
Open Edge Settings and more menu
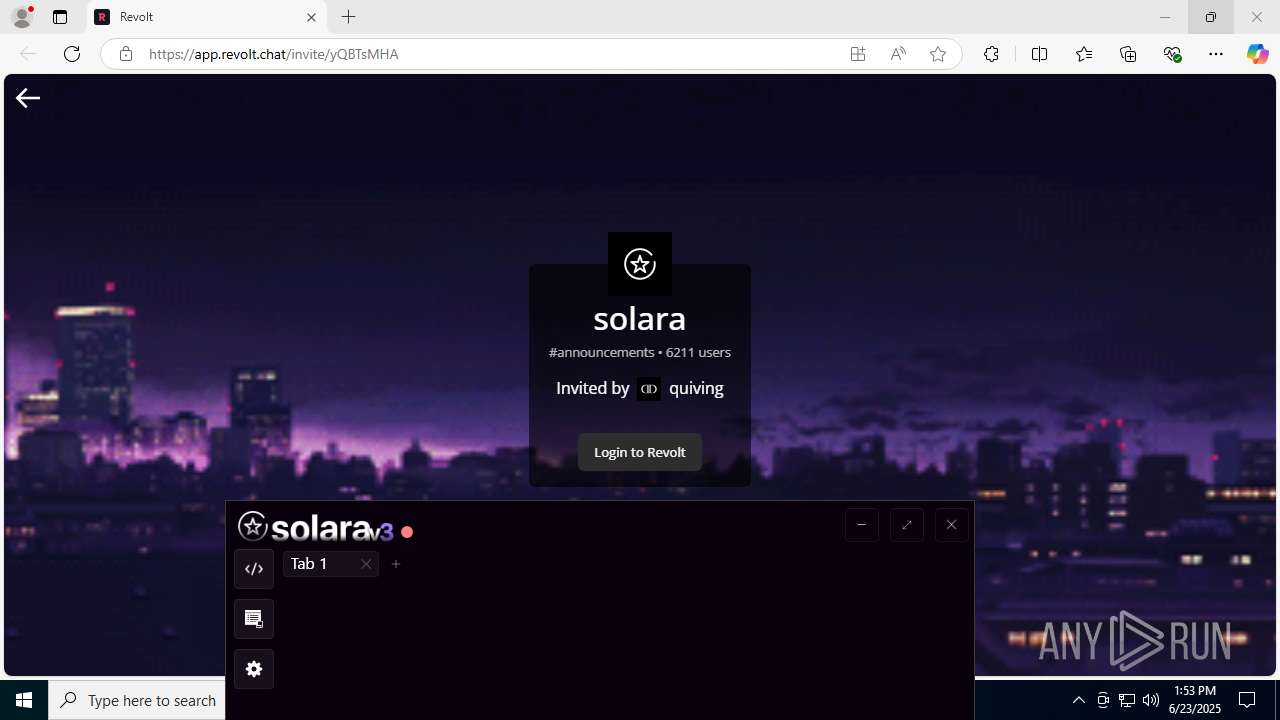tap(1216, 54)
